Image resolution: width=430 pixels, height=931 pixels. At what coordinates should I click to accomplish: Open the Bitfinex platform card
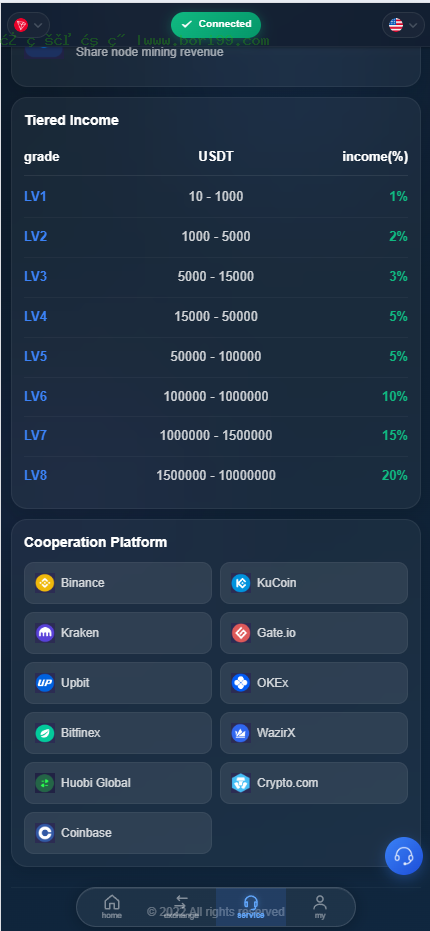[x=118, y=733]
